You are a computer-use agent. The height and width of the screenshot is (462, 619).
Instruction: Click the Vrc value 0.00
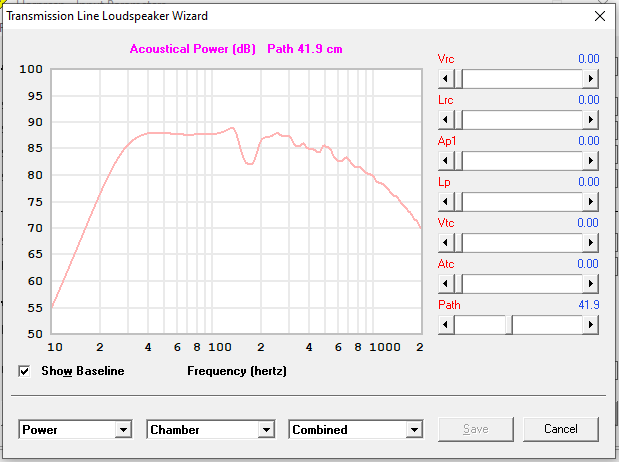tap(589, 59)
